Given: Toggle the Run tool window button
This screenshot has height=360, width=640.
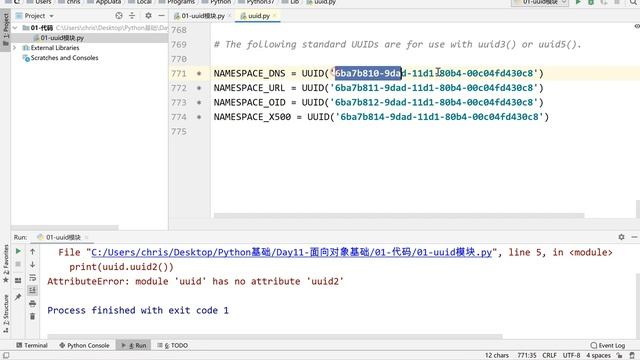Looking at the screenshot, I should [133, 345].
